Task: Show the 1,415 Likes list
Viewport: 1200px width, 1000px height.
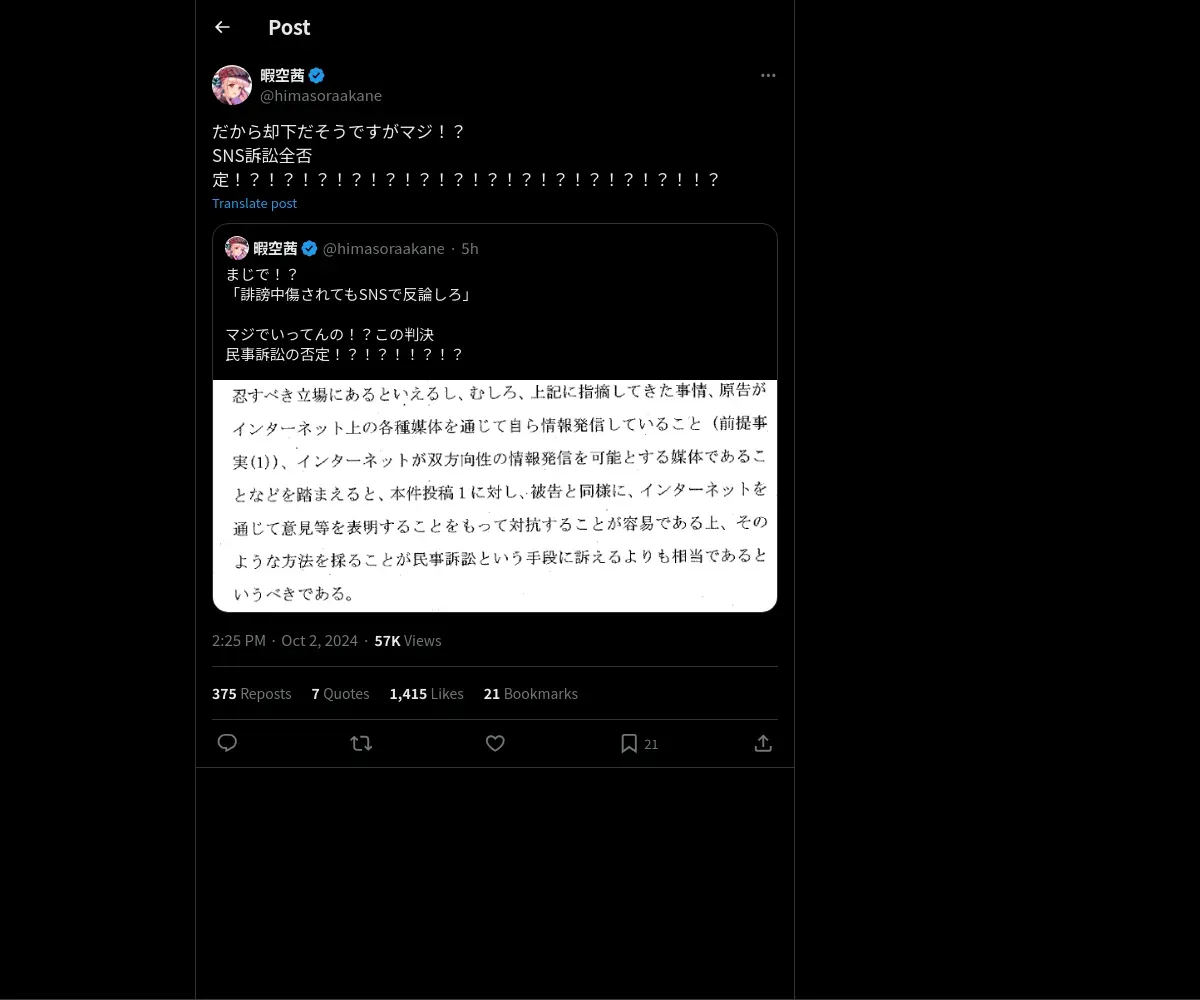Action: [x=426, y=693]
